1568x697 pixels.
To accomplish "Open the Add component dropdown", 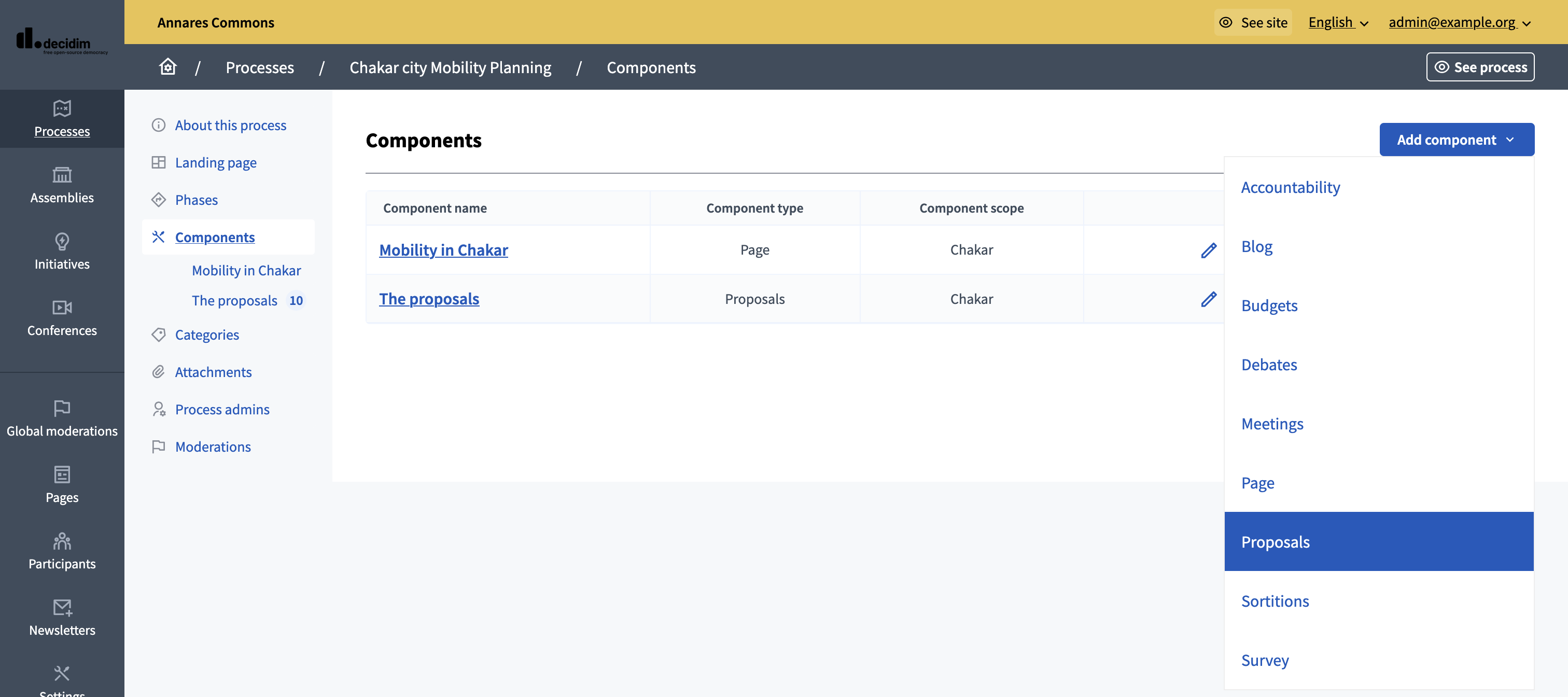I will click(1456, 139).
